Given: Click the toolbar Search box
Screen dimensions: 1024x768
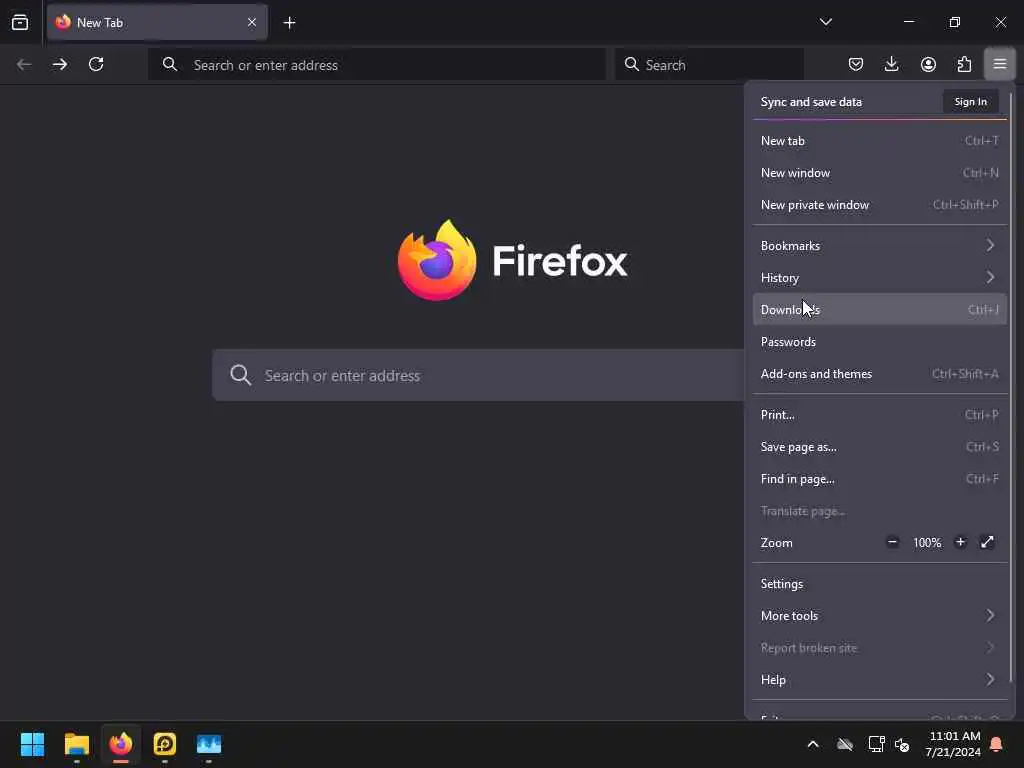Looking at the screenshot, I should click(x=709, y=65).
